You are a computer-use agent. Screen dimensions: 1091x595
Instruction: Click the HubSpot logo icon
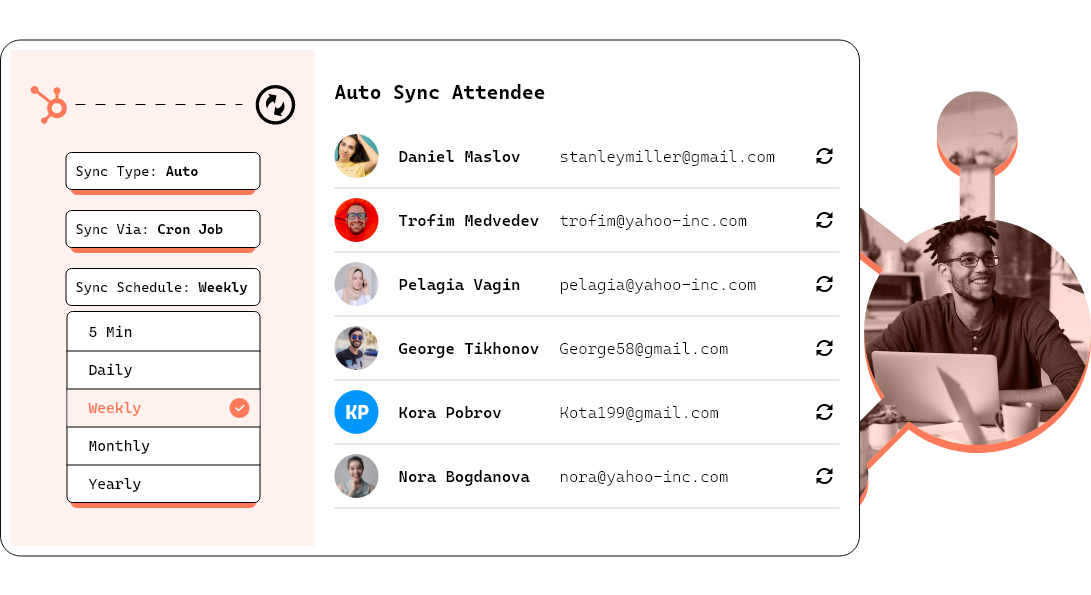pos(49,104)
